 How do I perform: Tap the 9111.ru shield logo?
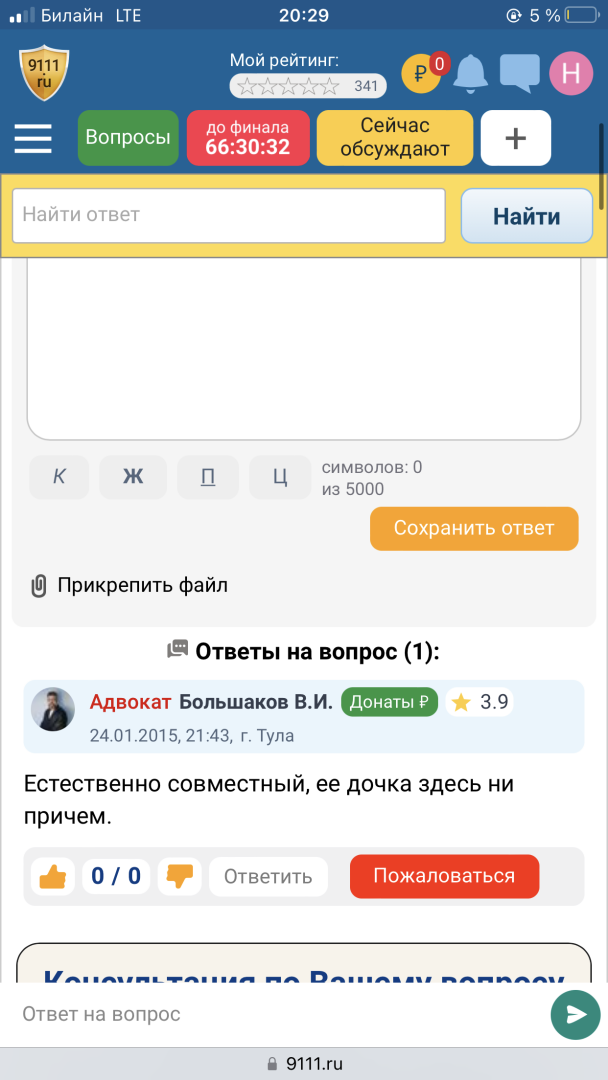coord(45,72)
